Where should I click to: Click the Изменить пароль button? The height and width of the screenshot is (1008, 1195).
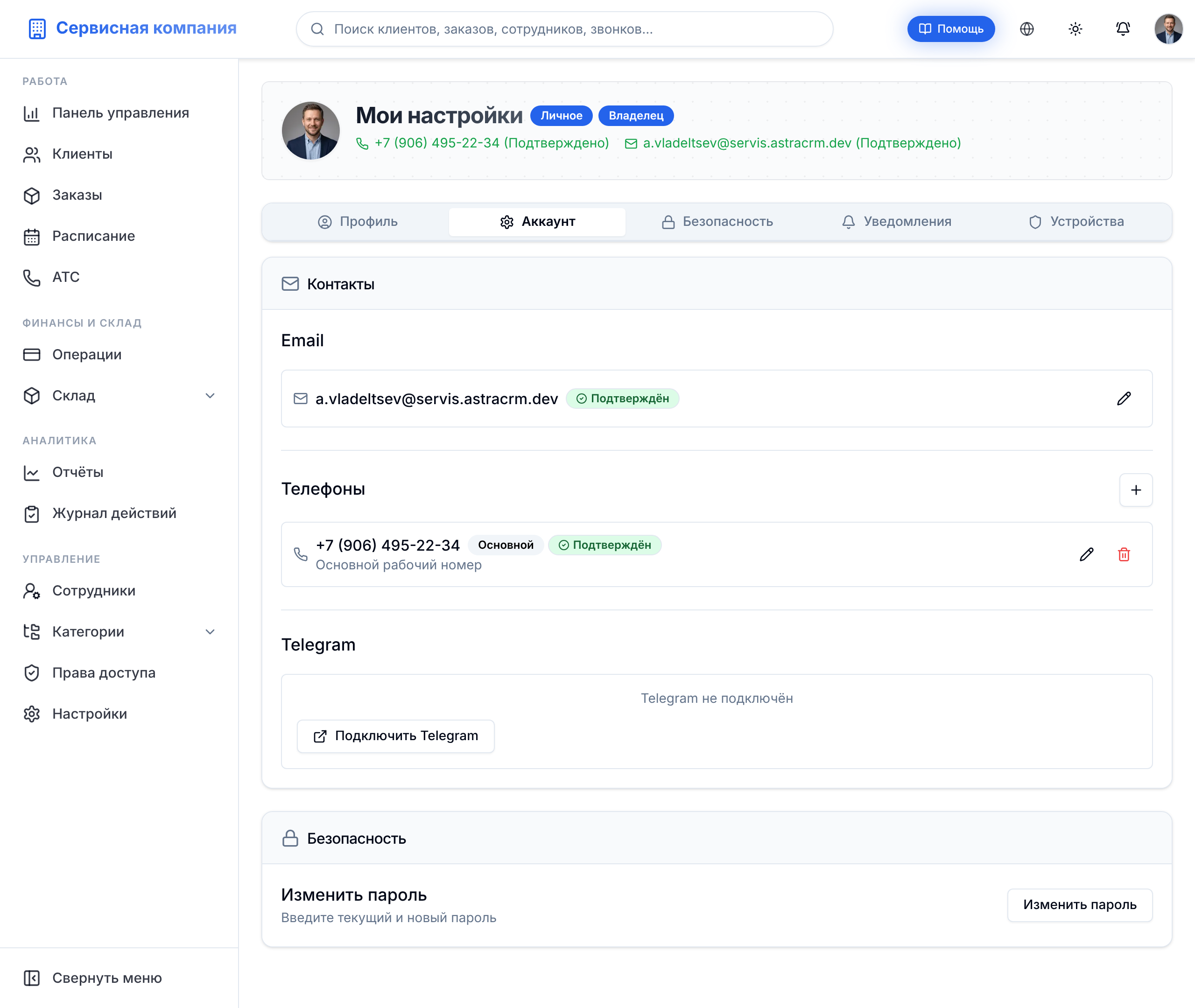(1080, 905)
